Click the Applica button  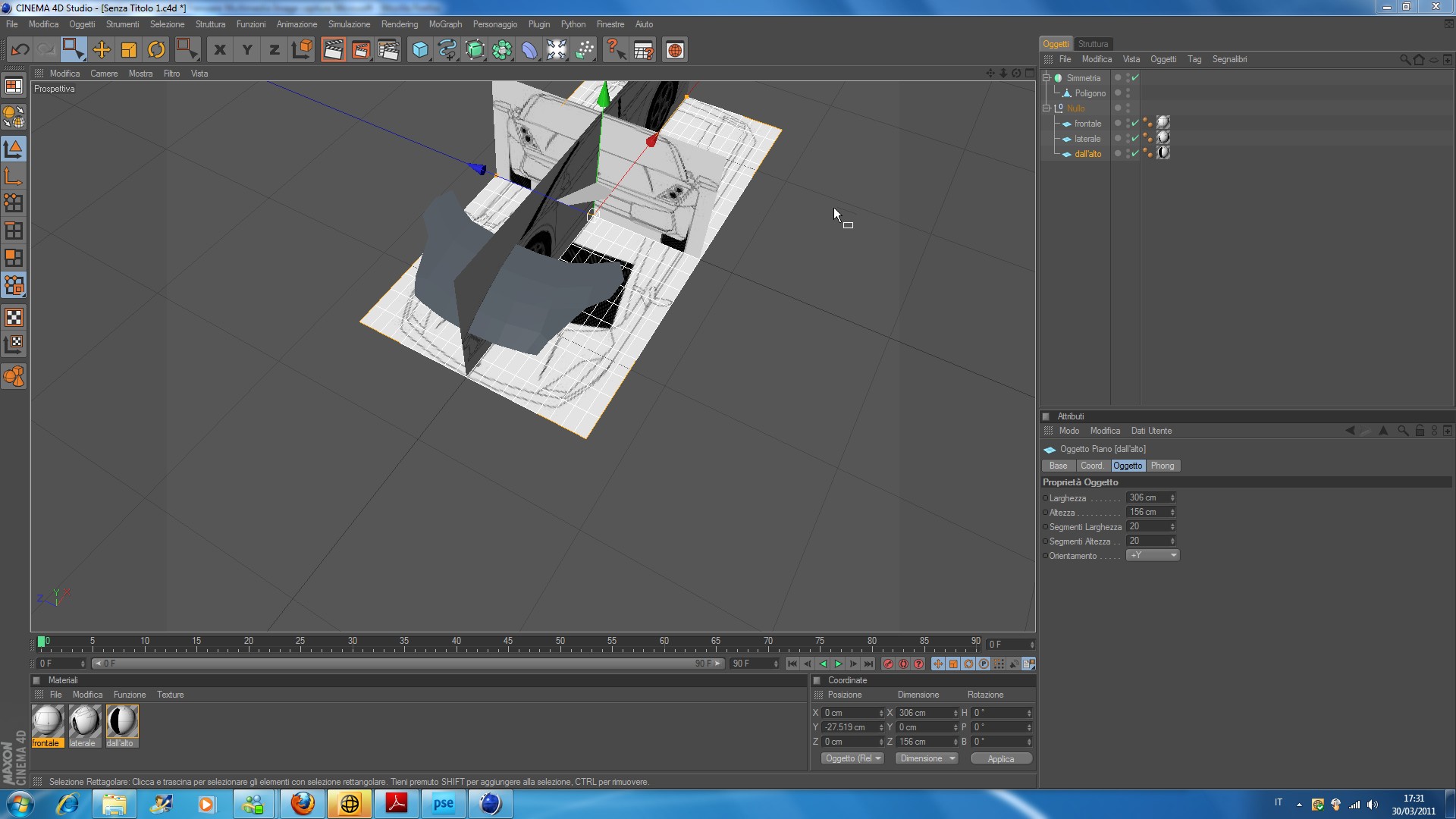click(x=1000, y=758)
